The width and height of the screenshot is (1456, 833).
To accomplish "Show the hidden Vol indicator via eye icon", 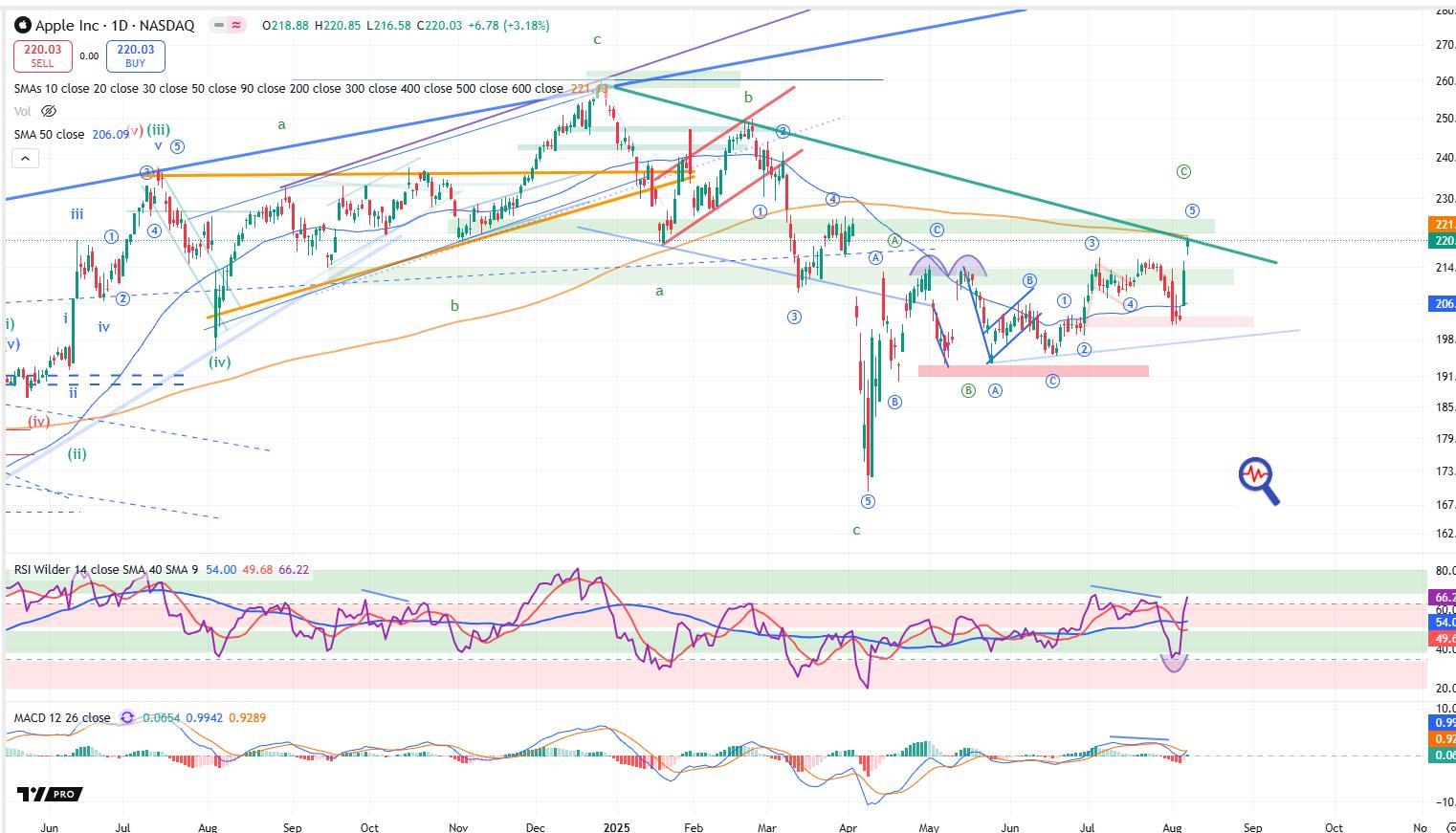I will point(49,111).
